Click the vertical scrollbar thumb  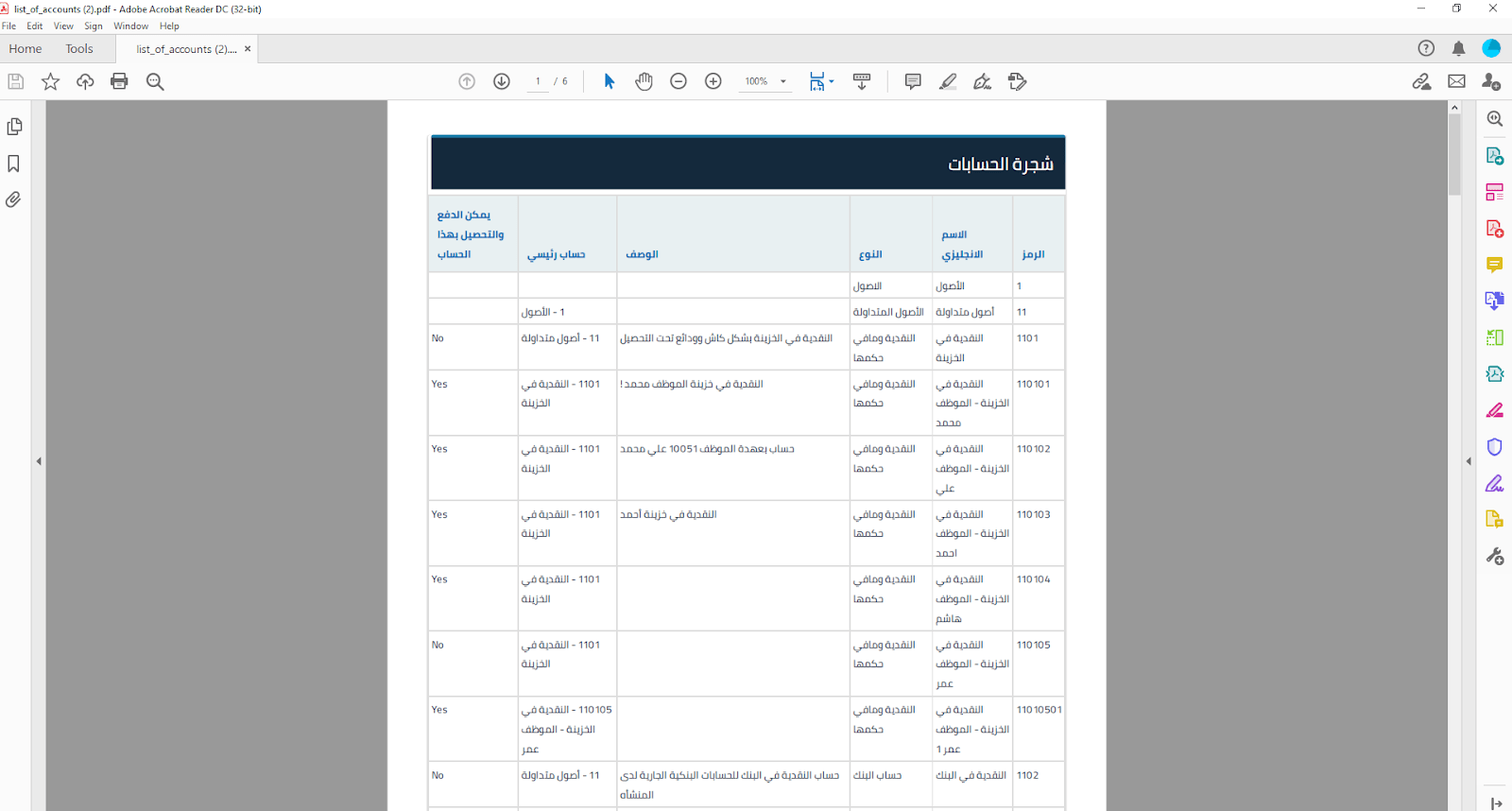pyautogui.click(x=1454, y=154)
